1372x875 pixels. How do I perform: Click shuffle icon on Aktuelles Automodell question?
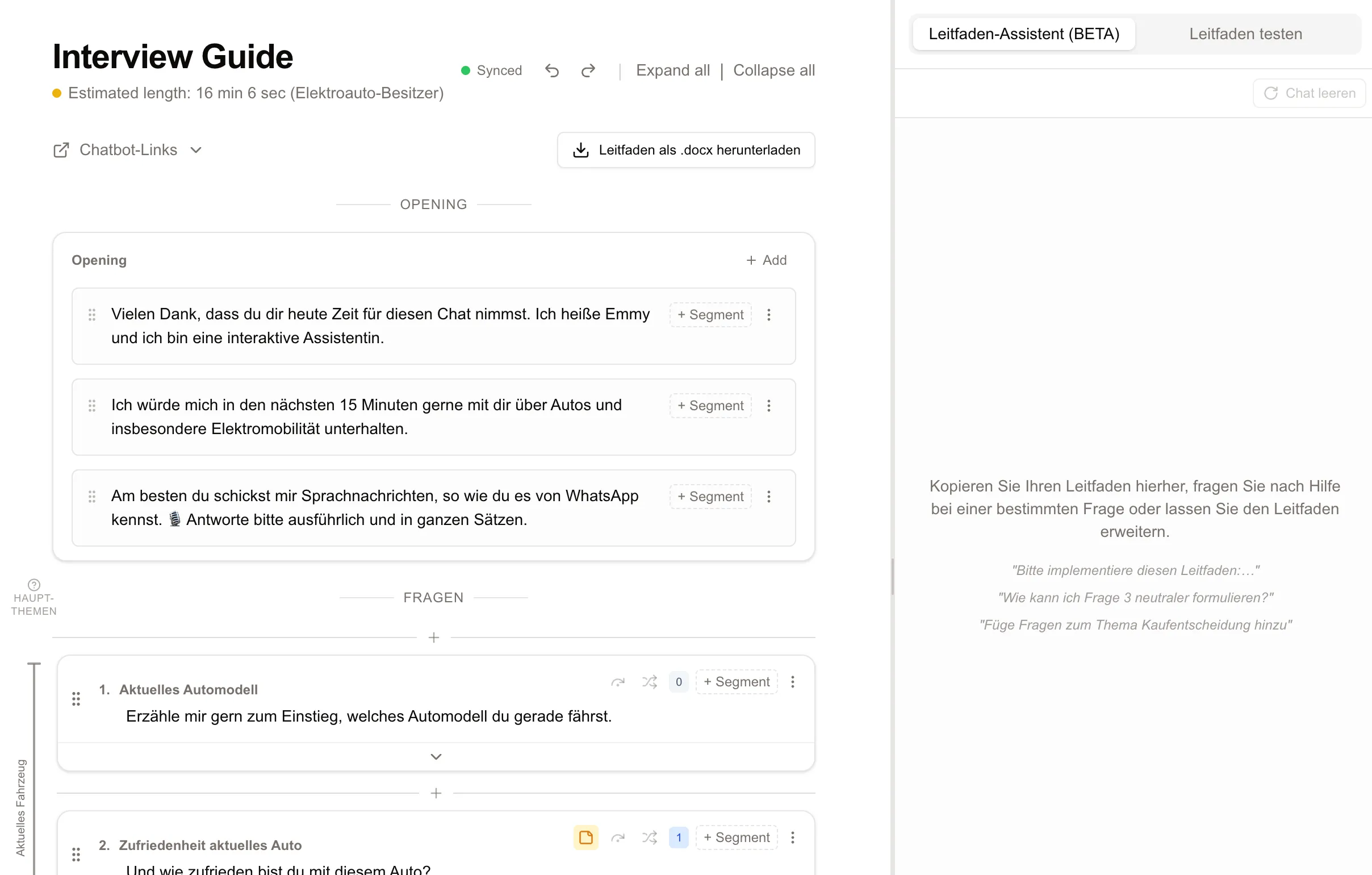pyautogui.click(x=649, y=681)
